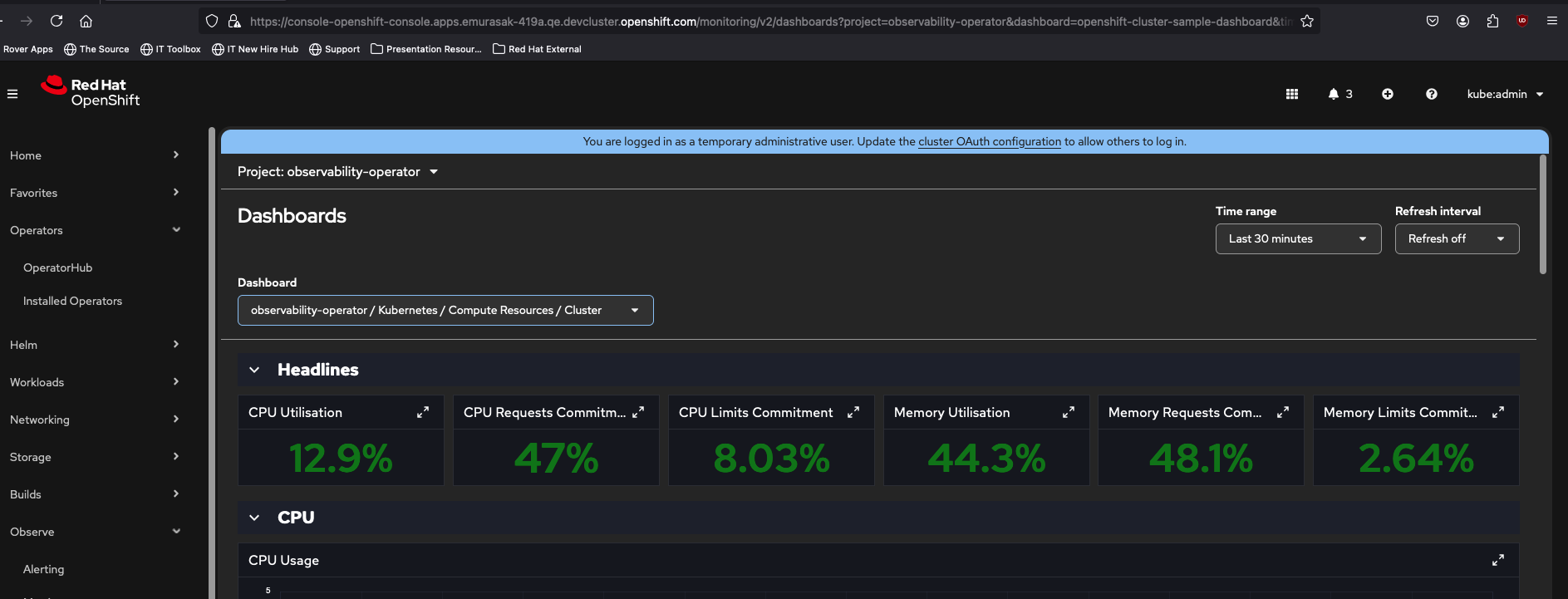
Task: Open the Alerting page
Action: (43, 569)
